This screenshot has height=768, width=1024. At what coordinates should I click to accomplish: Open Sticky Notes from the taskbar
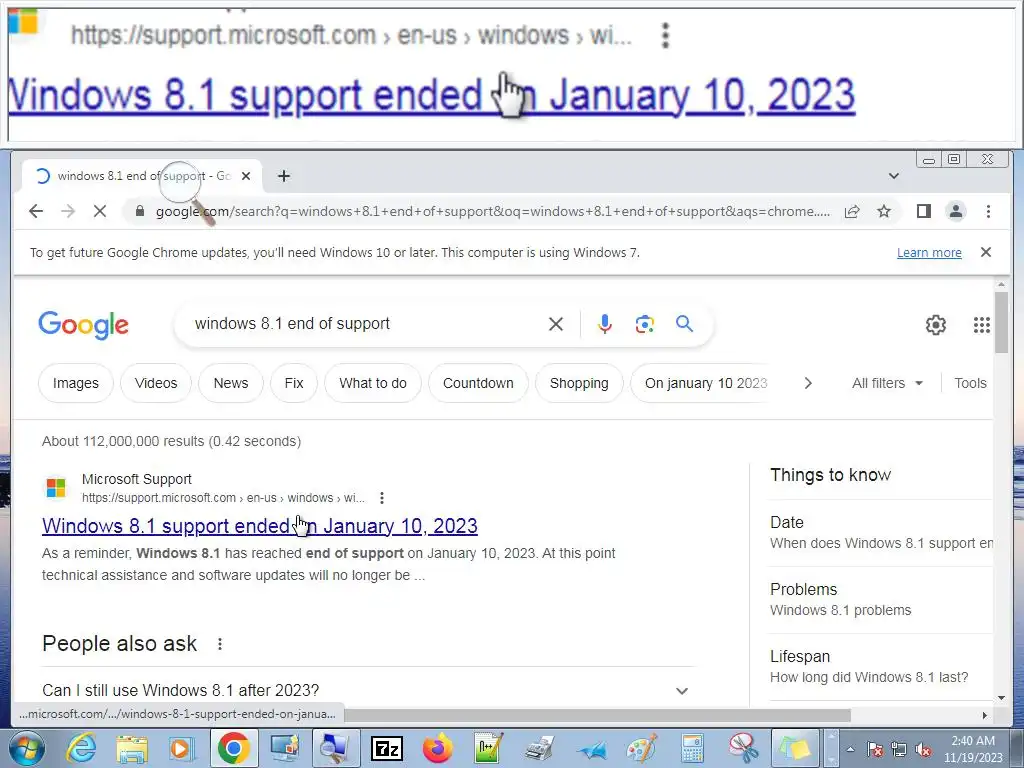[x=795, y=748]
